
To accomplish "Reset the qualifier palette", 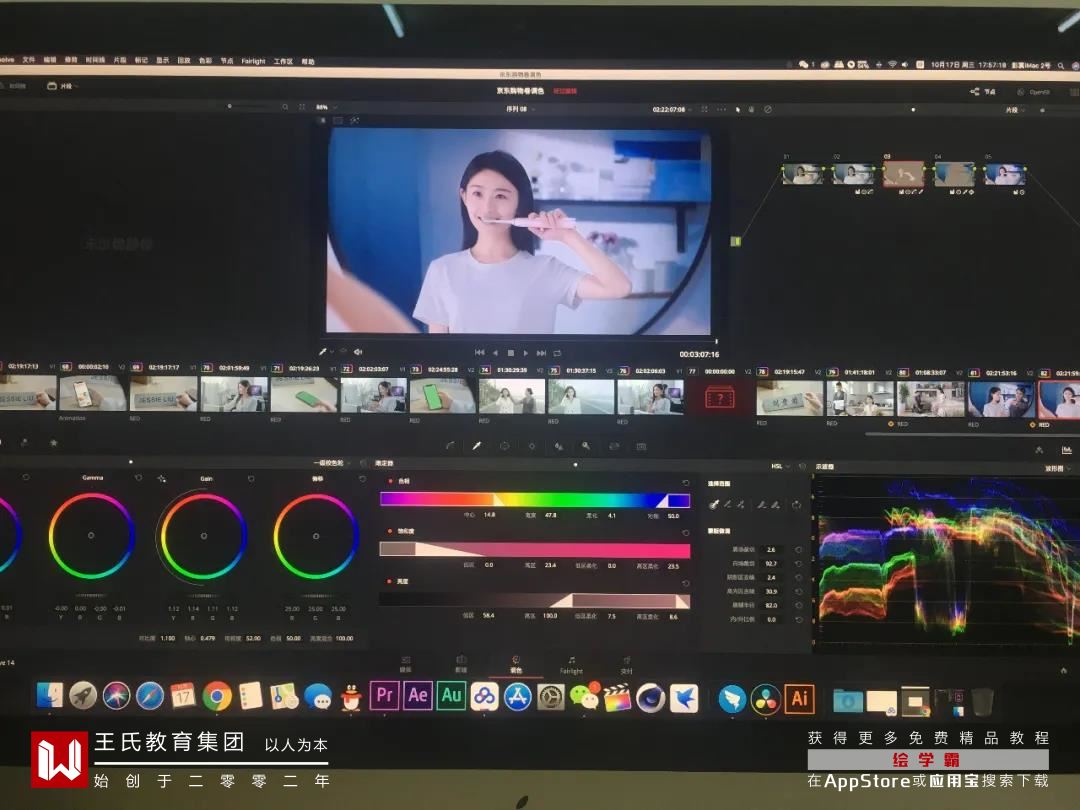I will pyautogui.click(x=802, y=466).
